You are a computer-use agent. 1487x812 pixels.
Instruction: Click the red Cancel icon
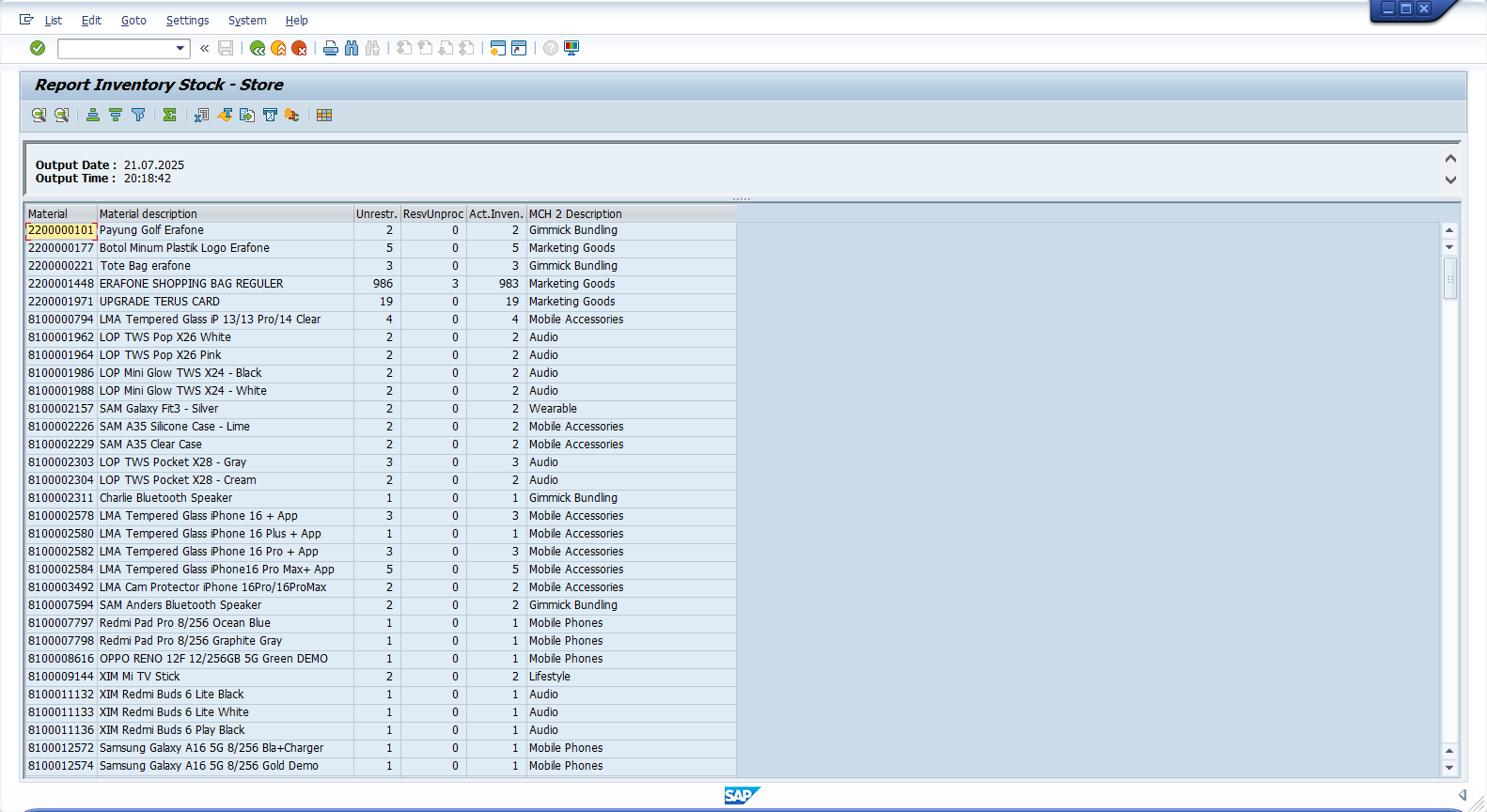(x=299, y=48)
